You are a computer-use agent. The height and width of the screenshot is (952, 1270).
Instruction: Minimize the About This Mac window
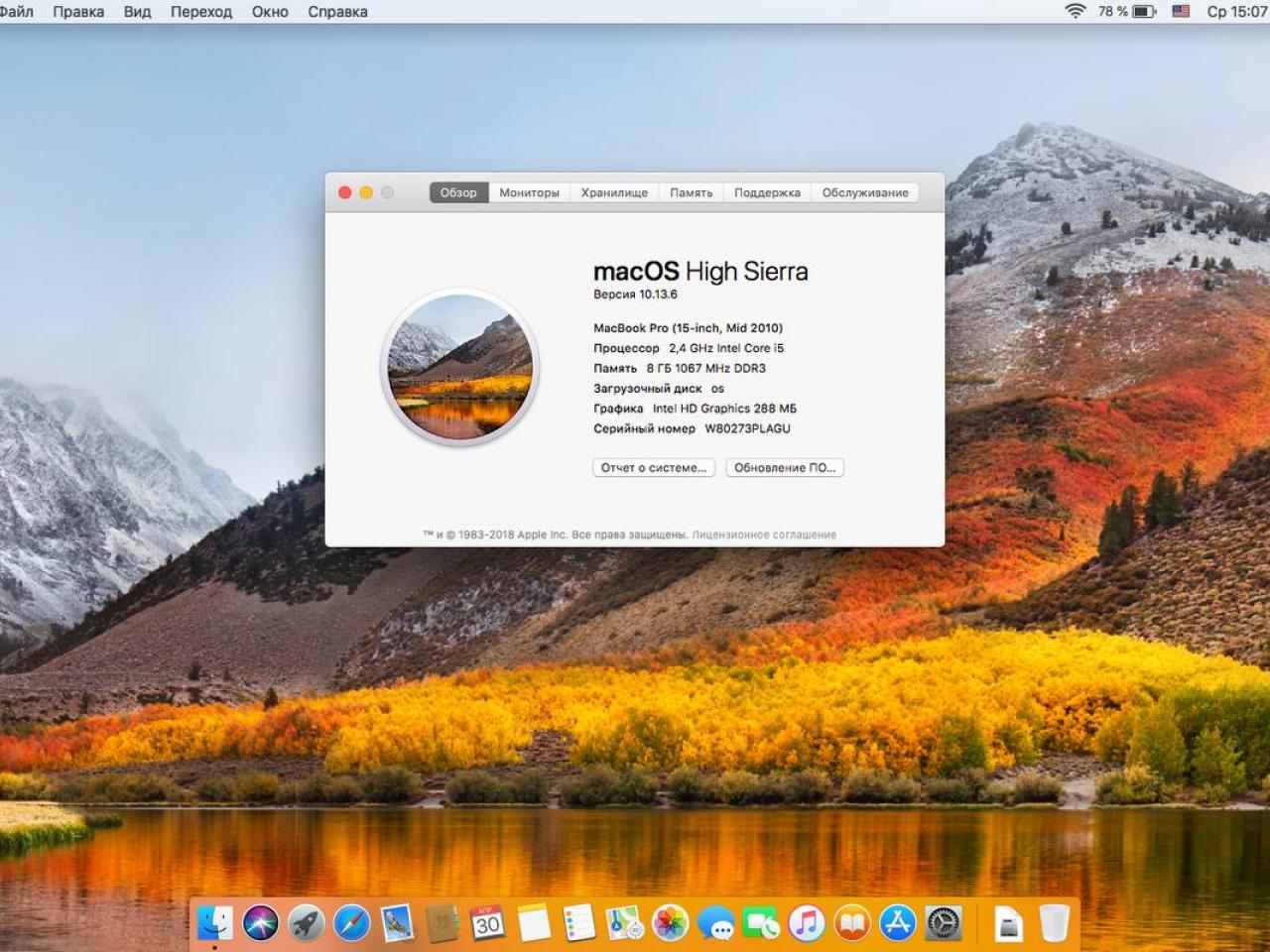pyautogui.click(x=366, y=192)
